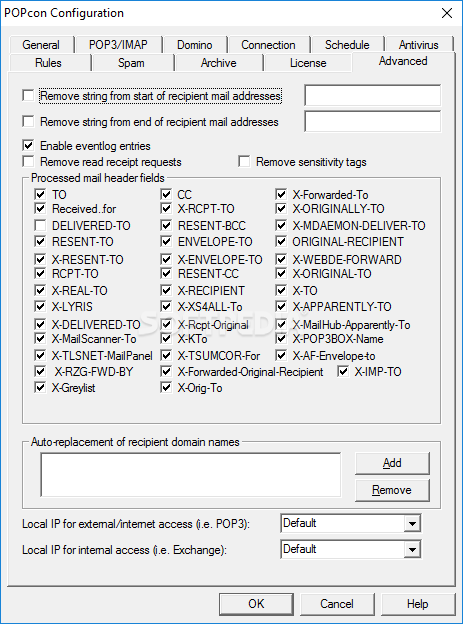Toggle Enable eventlog entries checkbox

(x=28, y=146)
